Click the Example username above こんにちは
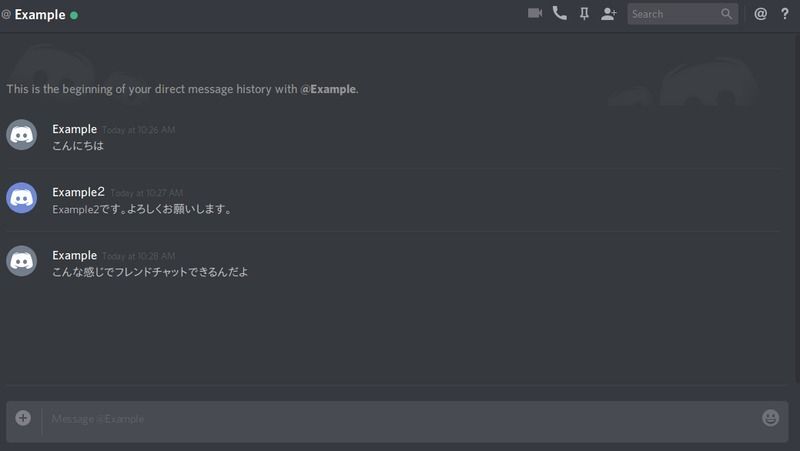800x451 pixels. tap(74, 130)
